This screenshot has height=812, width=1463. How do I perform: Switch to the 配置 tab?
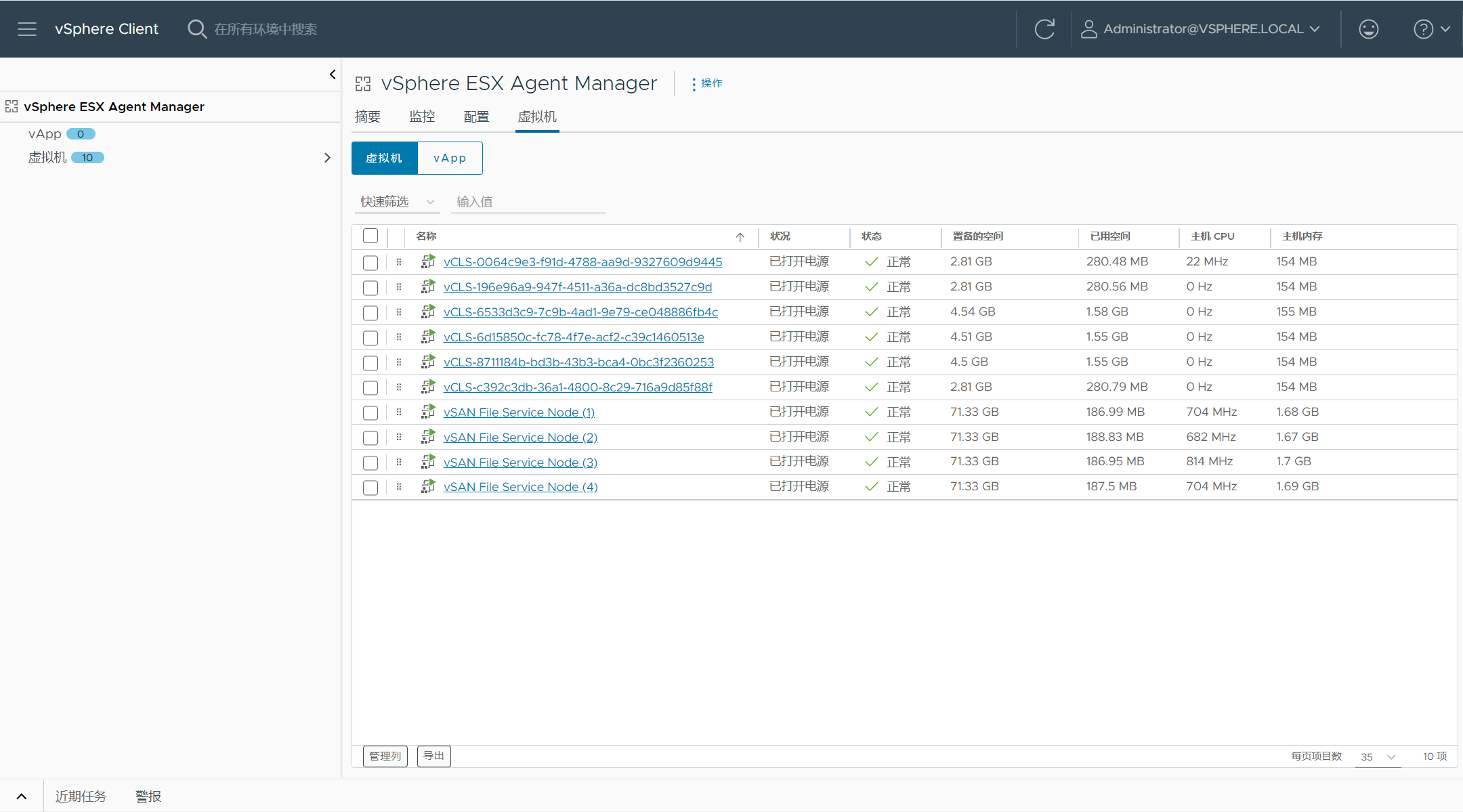point(476,116)
